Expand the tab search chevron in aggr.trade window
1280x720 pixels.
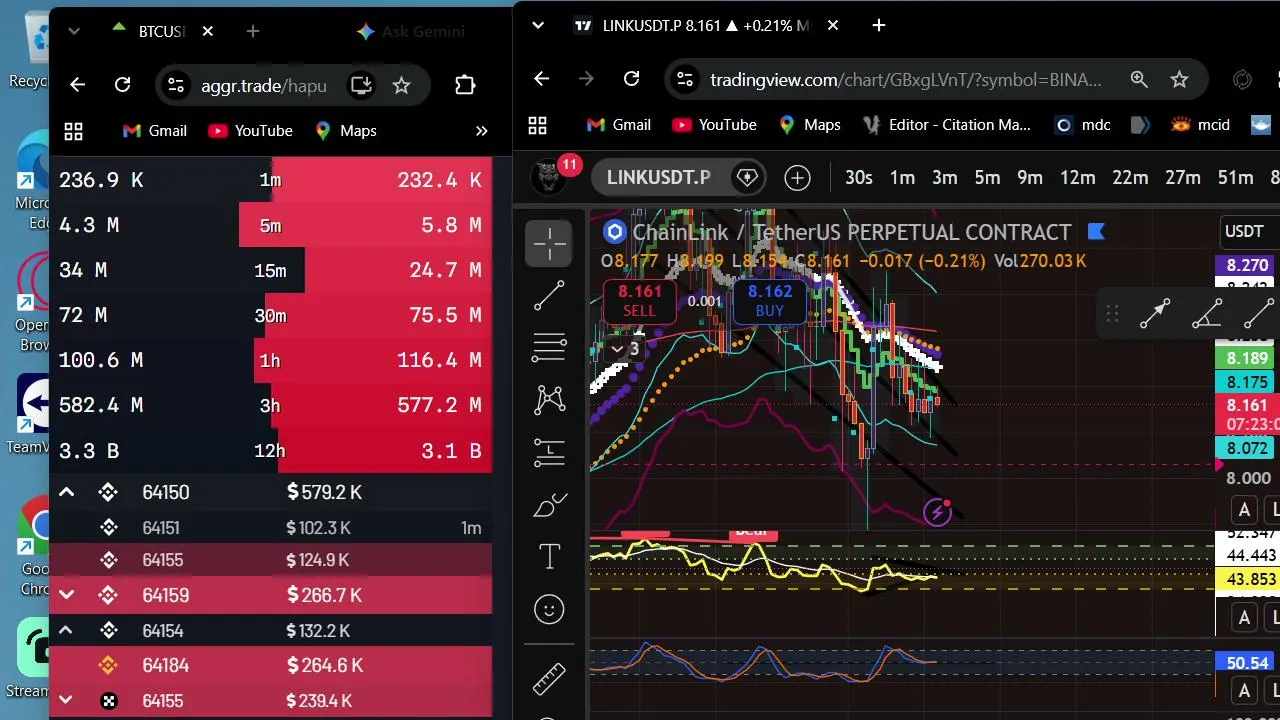(x=74, y=31)
